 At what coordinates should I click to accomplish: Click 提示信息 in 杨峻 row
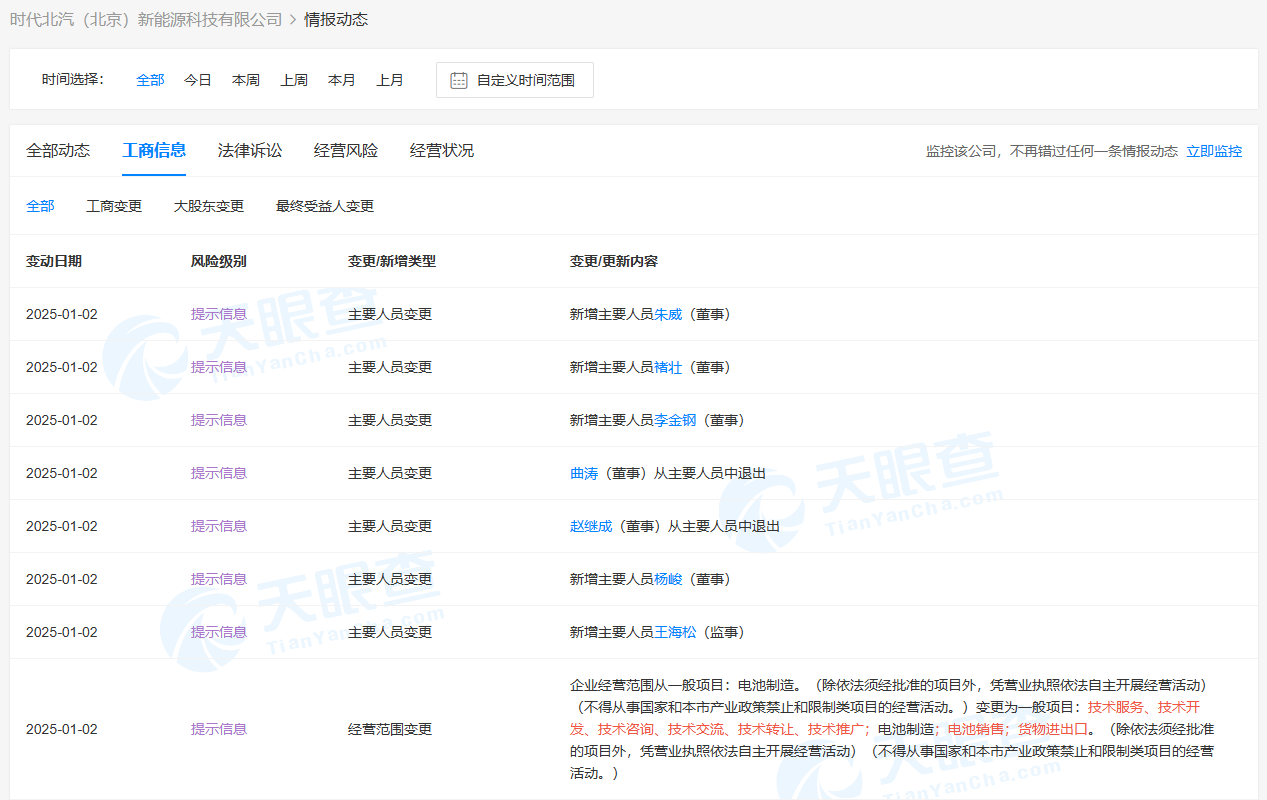pos(219,579)
